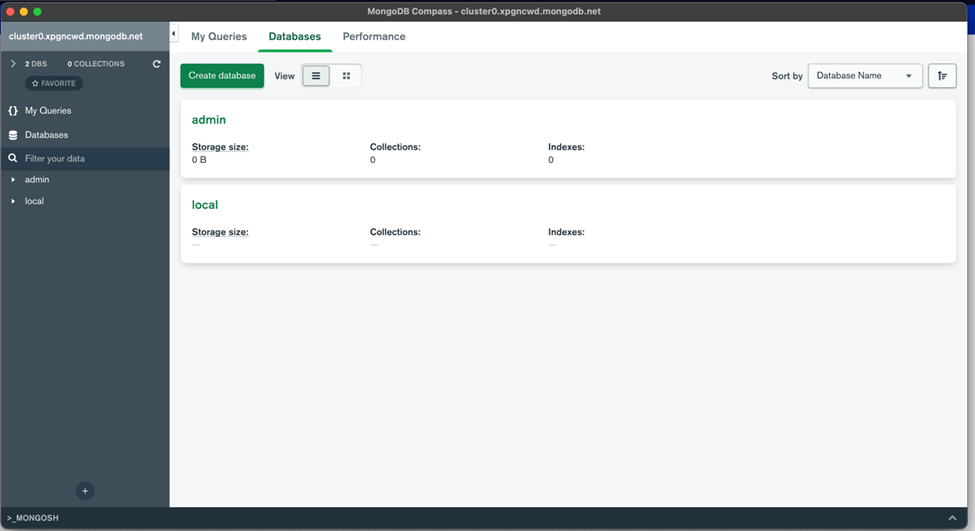This screenshot has width=975, height=531.
Task: Select local in the sidebar tree
Action: pyautogui.click(x=34, y=201)
